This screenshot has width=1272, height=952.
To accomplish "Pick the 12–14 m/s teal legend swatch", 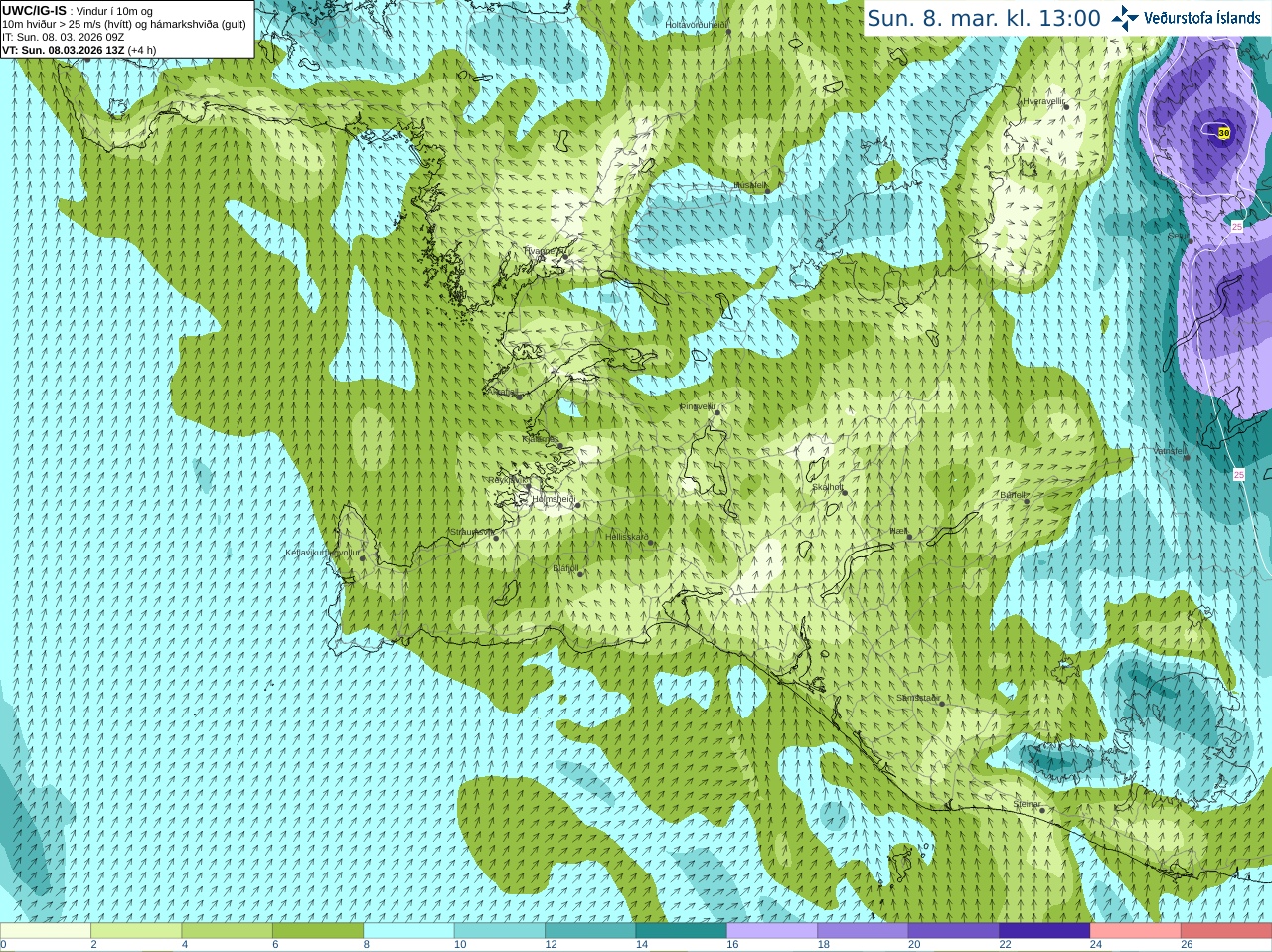I will click(590, 931).
